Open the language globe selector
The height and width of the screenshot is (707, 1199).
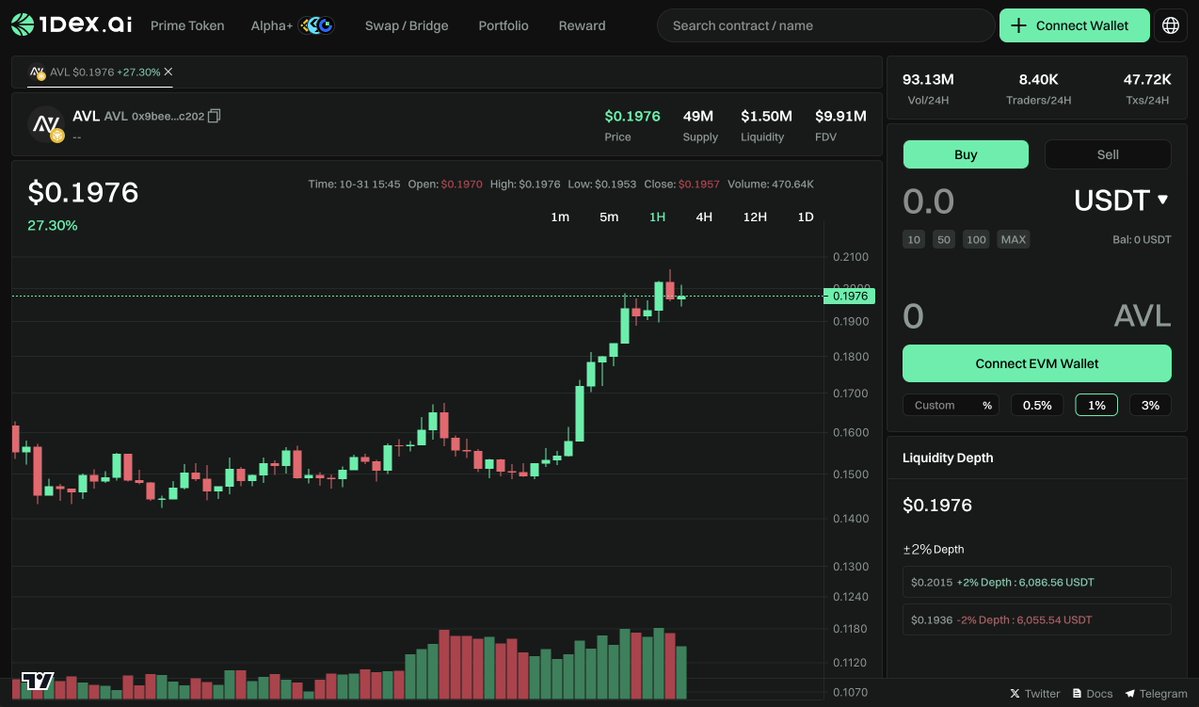(1170, 24)
